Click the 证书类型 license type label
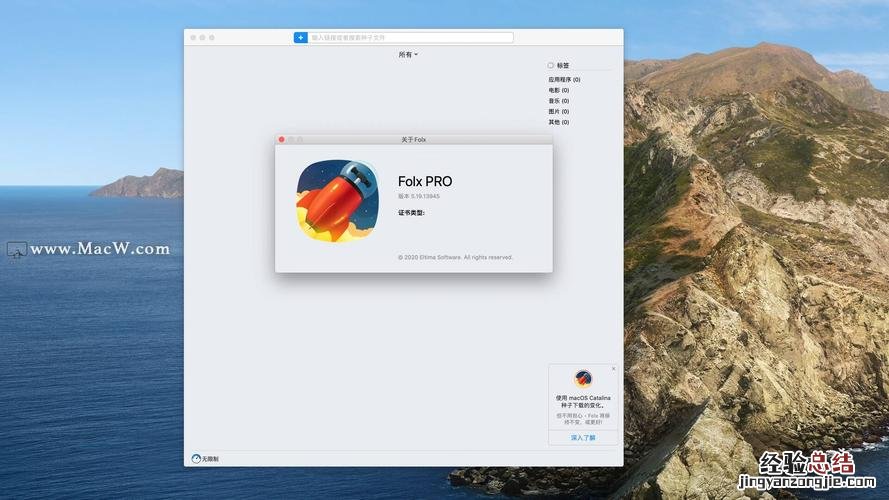Image resolution: width=889 pixels, height=500 pixels. 411,212
